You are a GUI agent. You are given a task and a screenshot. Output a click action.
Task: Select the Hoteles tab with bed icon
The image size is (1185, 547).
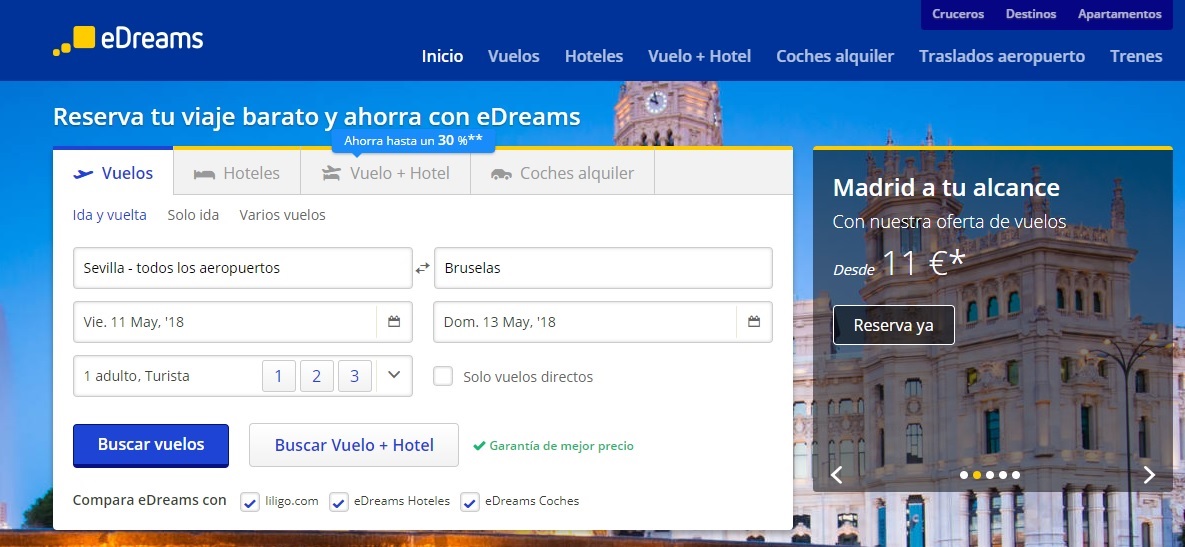click(237, 173)
